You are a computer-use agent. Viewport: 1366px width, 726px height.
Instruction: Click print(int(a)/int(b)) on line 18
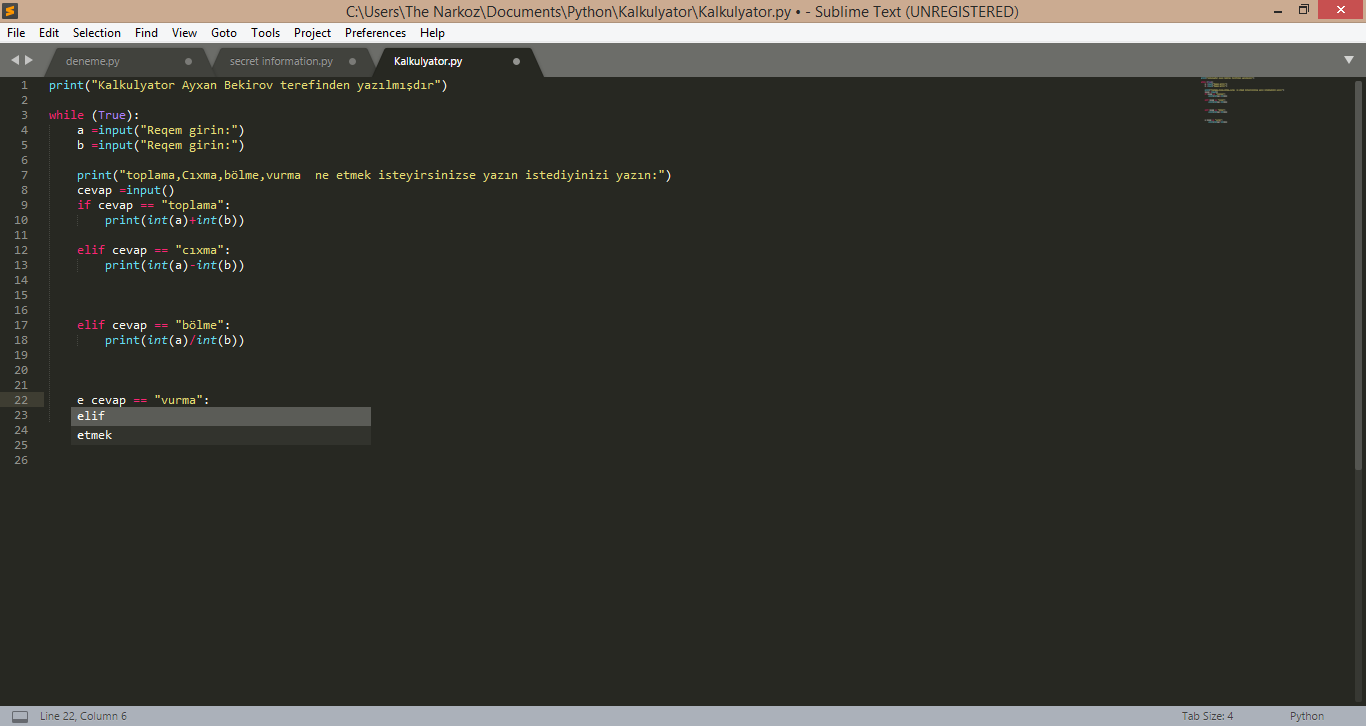coord(175,340)
